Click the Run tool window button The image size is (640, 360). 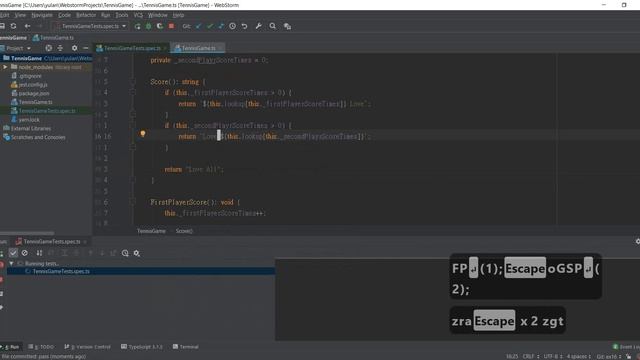pyautogui.click(x=11, y=347)
